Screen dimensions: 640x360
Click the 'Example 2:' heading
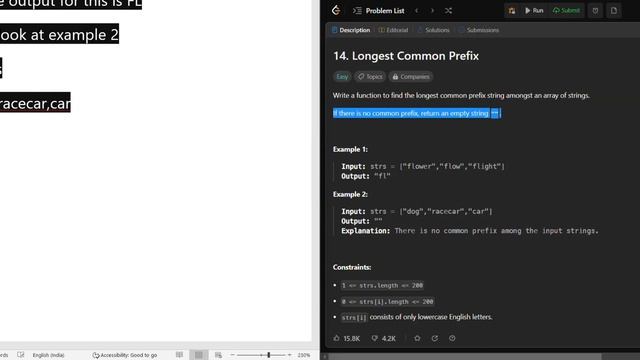(x=350, y=194)
